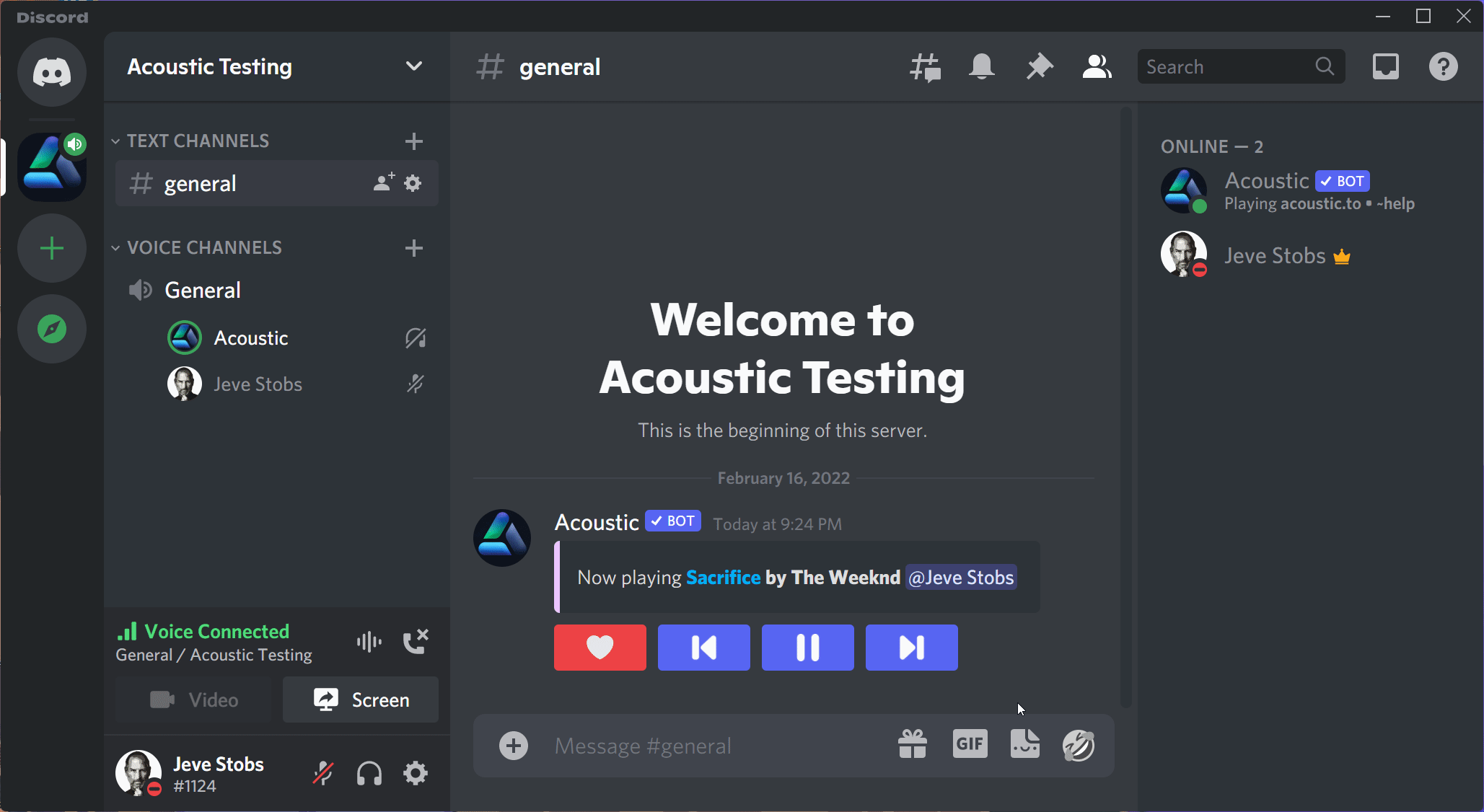Join the General voice channel
The height and width of the screenshot is (812, 1484).
click(277, 290)
